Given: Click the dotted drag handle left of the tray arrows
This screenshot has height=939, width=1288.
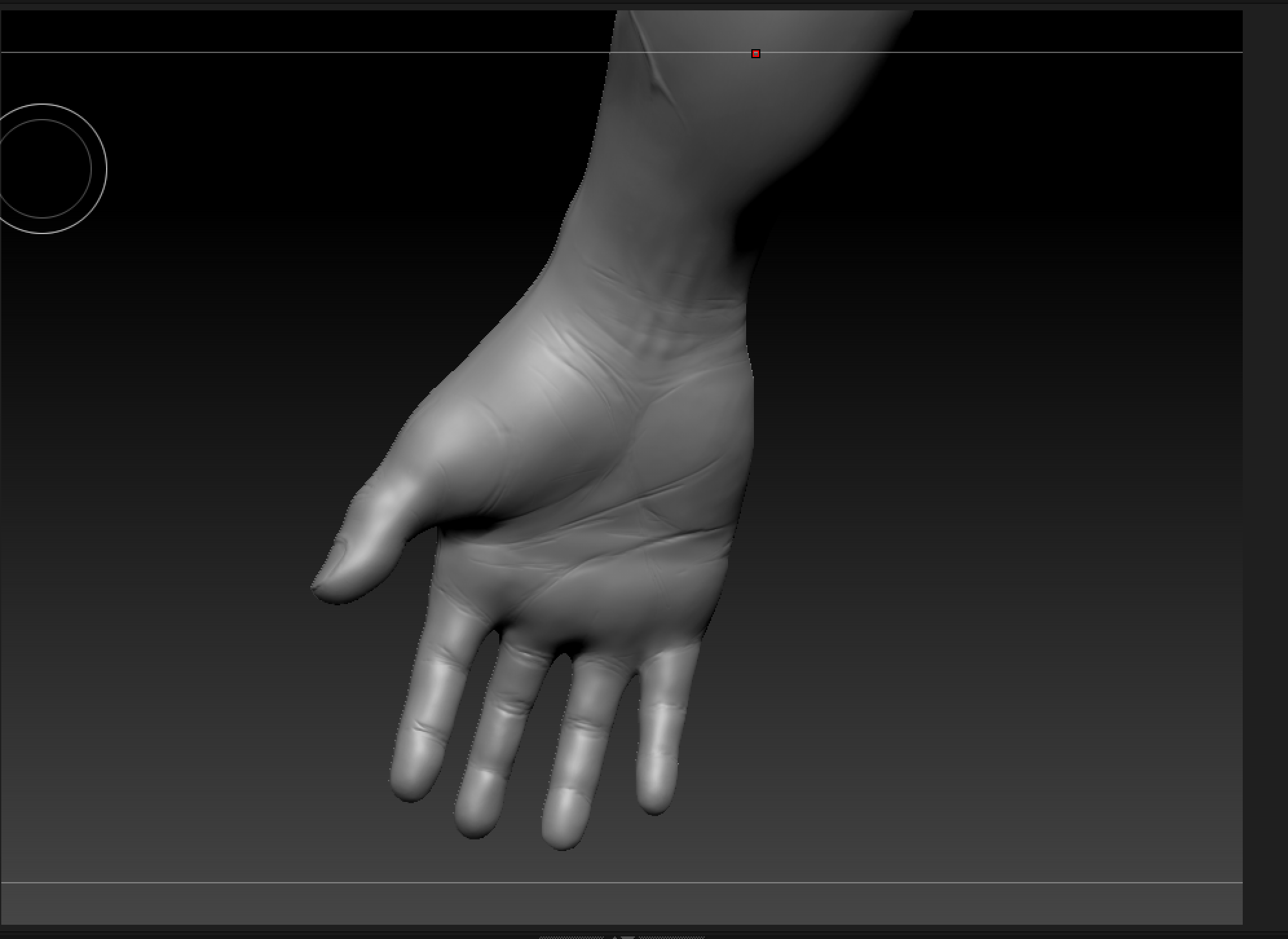Looking at the screenshot, I should 572,937.
